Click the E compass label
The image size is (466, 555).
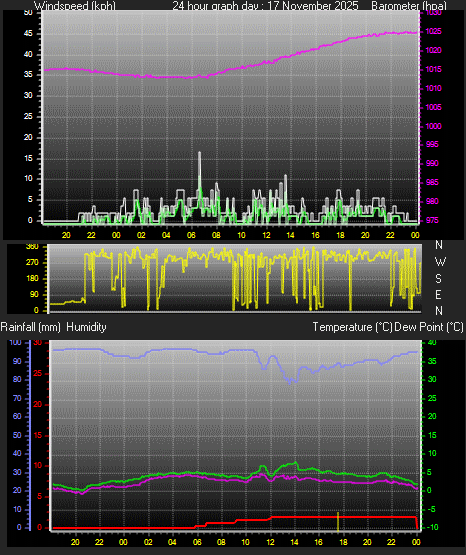(438, 294)
